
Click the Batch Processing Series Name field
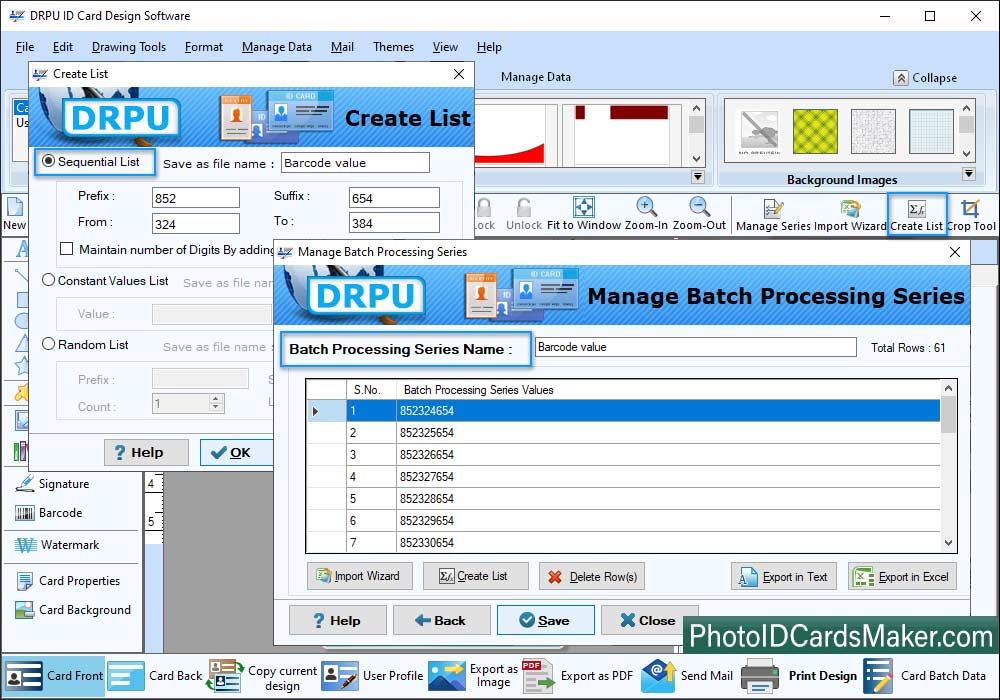[695, 347]
